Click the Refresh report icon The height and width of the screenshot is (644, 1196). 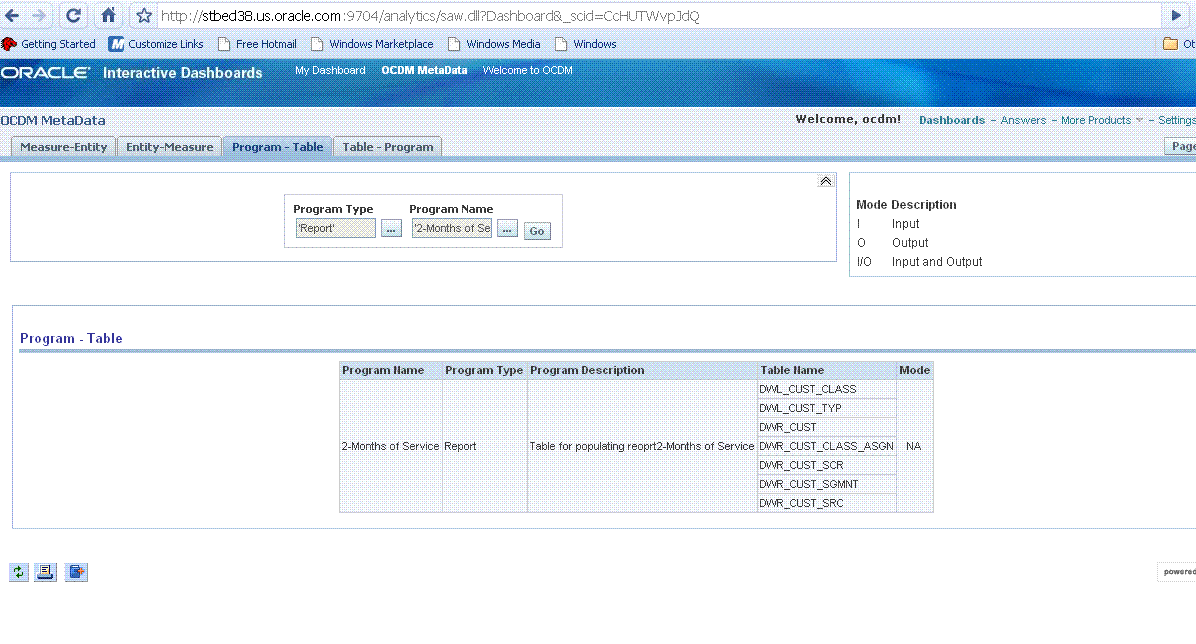click(19, 572)
